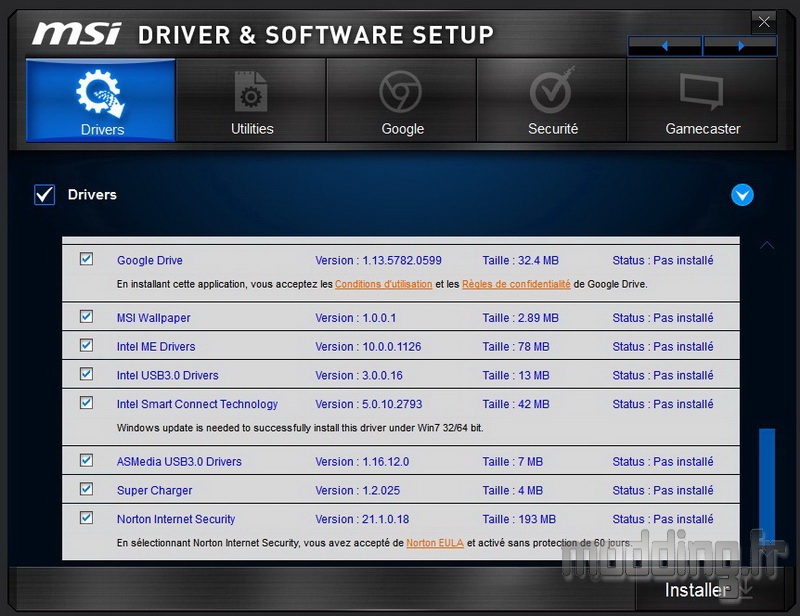Toggle the ASMedia USB3.0 Drivers checkbox
800x616 pixels.
[x=86, y=461]
